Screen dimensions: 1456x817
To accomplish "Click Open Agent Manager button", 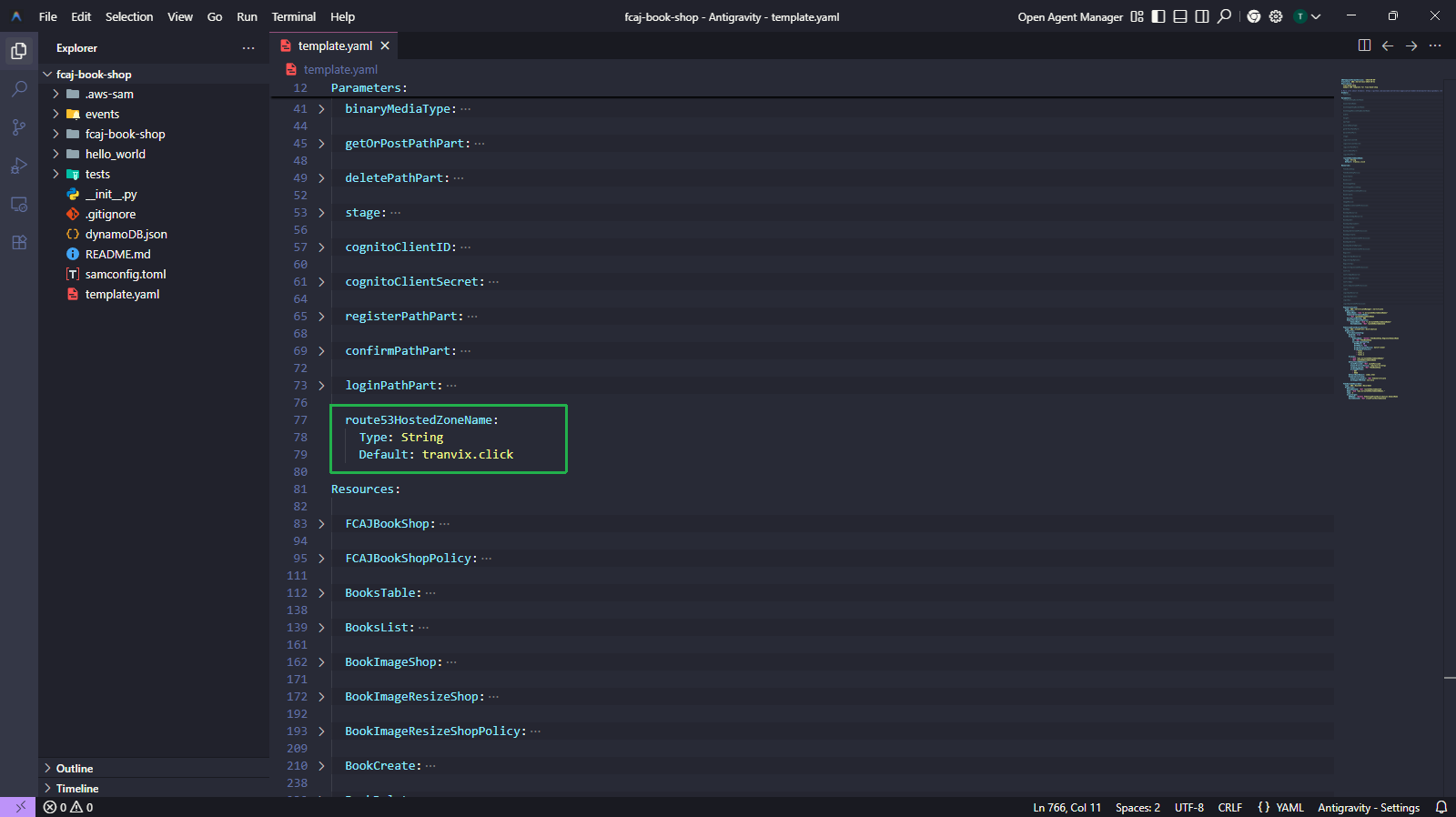I will pyautogui.click(x=1070, y=16).
